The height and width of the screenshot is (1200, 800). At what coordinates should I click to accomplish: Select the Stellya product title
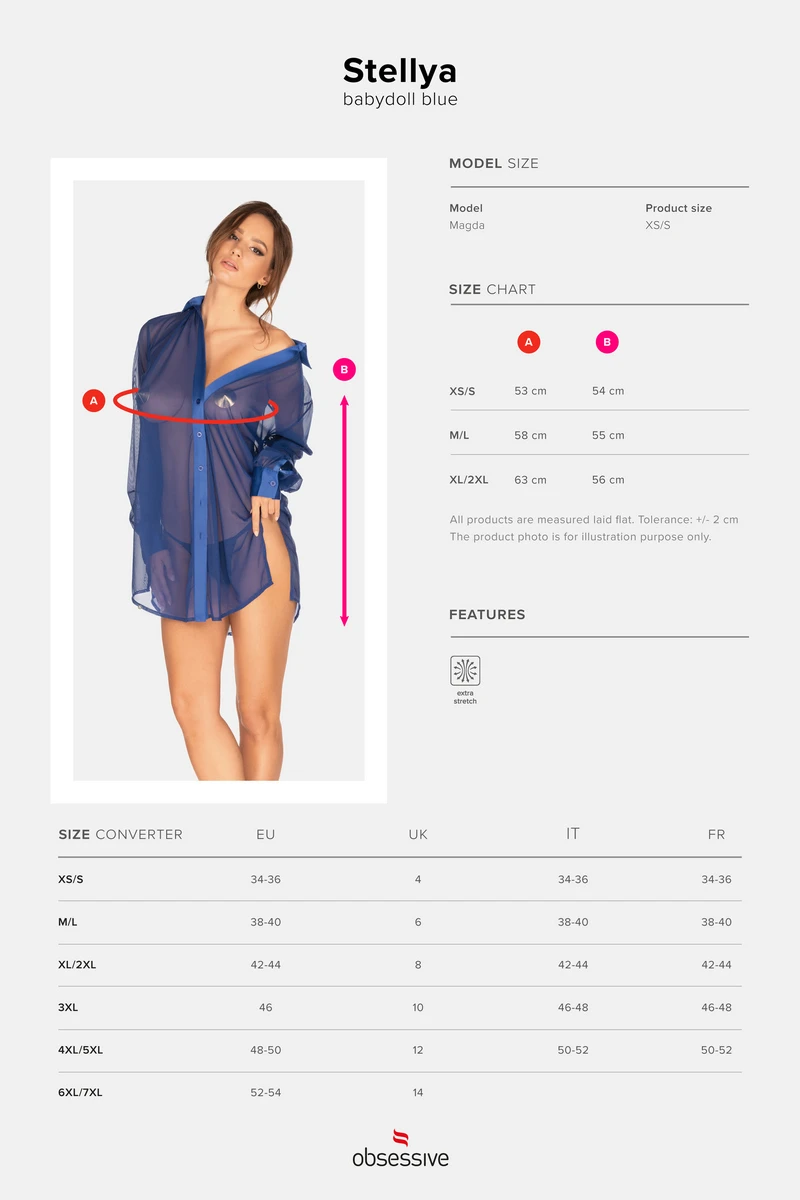tap(400, 70)
